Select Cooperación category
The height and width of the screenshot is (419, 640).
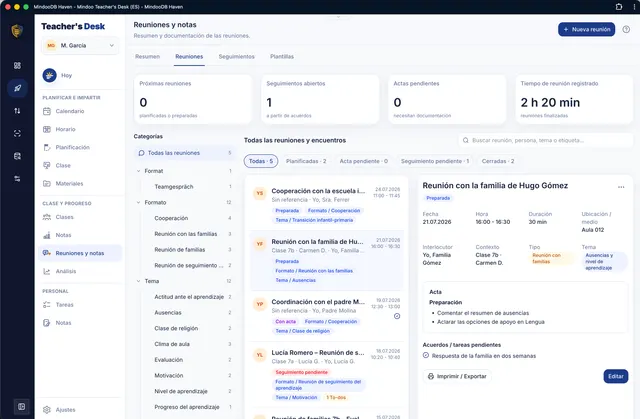[188, 218]
